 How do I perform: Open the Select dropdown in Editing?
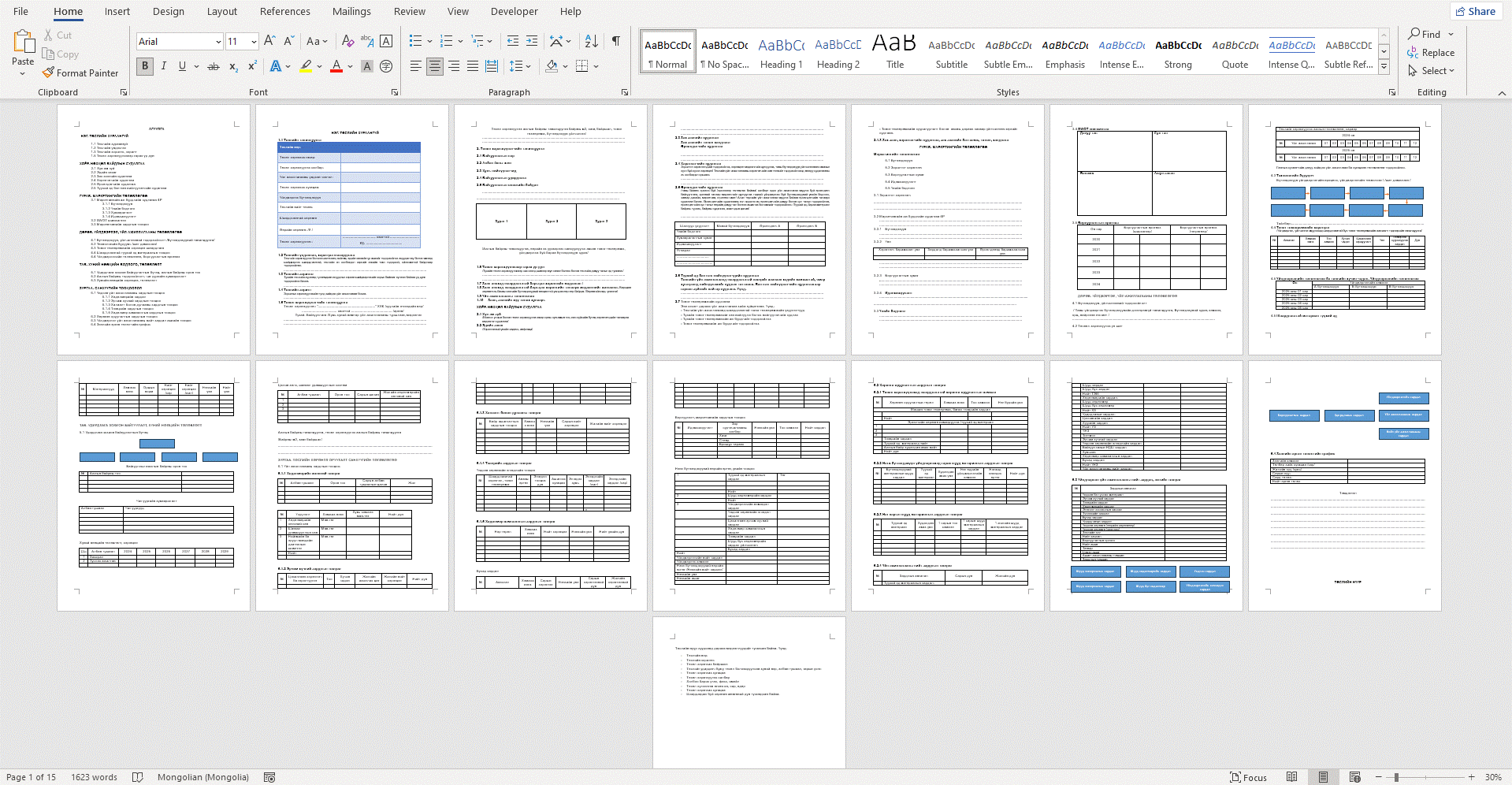point(1431,71)
